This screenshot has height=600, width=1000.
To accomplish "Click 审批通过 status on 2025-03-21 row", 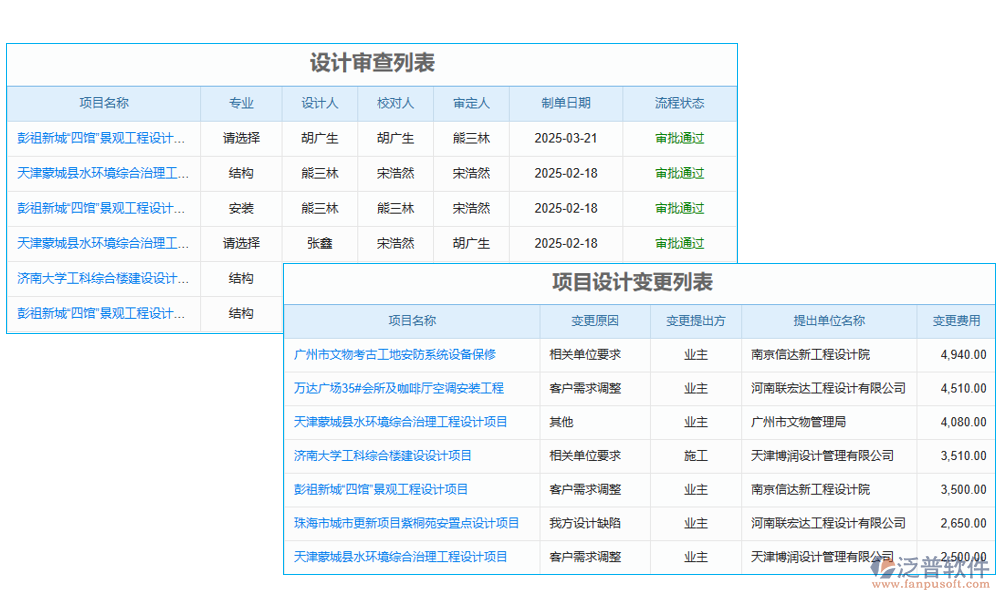I will click(x=679, y=138).
